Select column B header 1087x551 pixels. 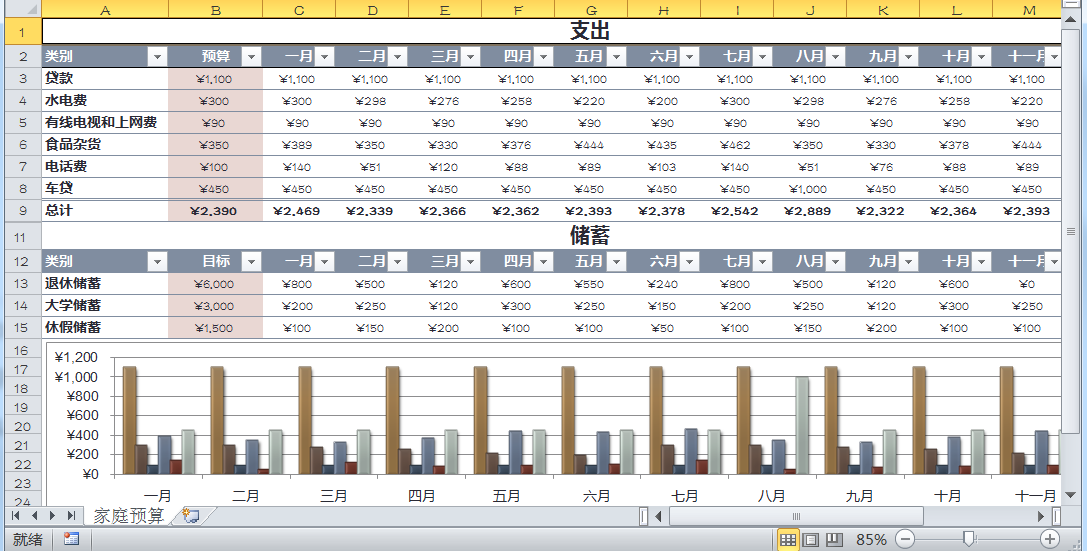pyautogui.click(x=216, y=10)
